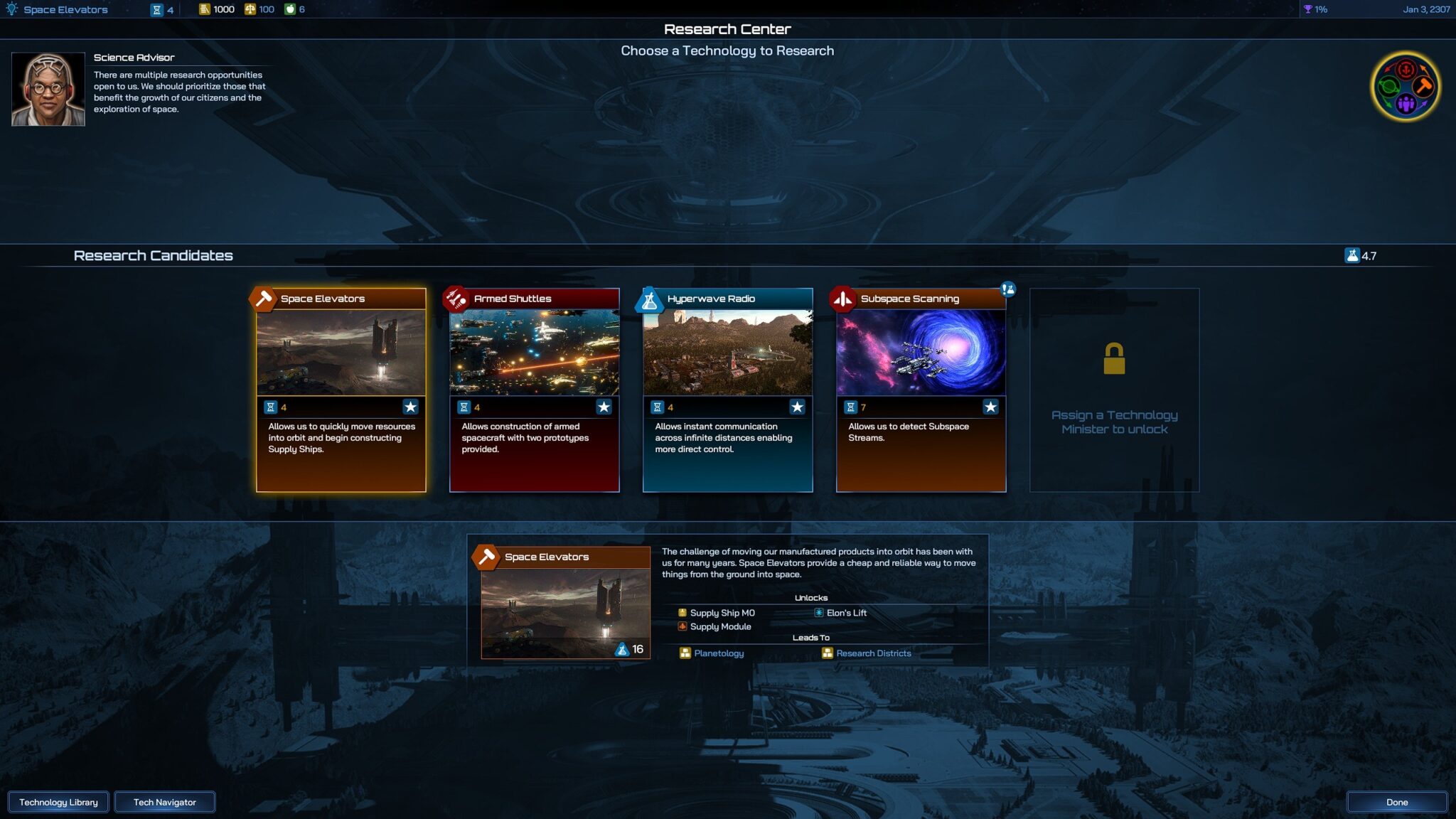Viewport: 1456px width, 819px height.
Task: Open the Tech Navigator tab
Action: (x=164, y=802)
